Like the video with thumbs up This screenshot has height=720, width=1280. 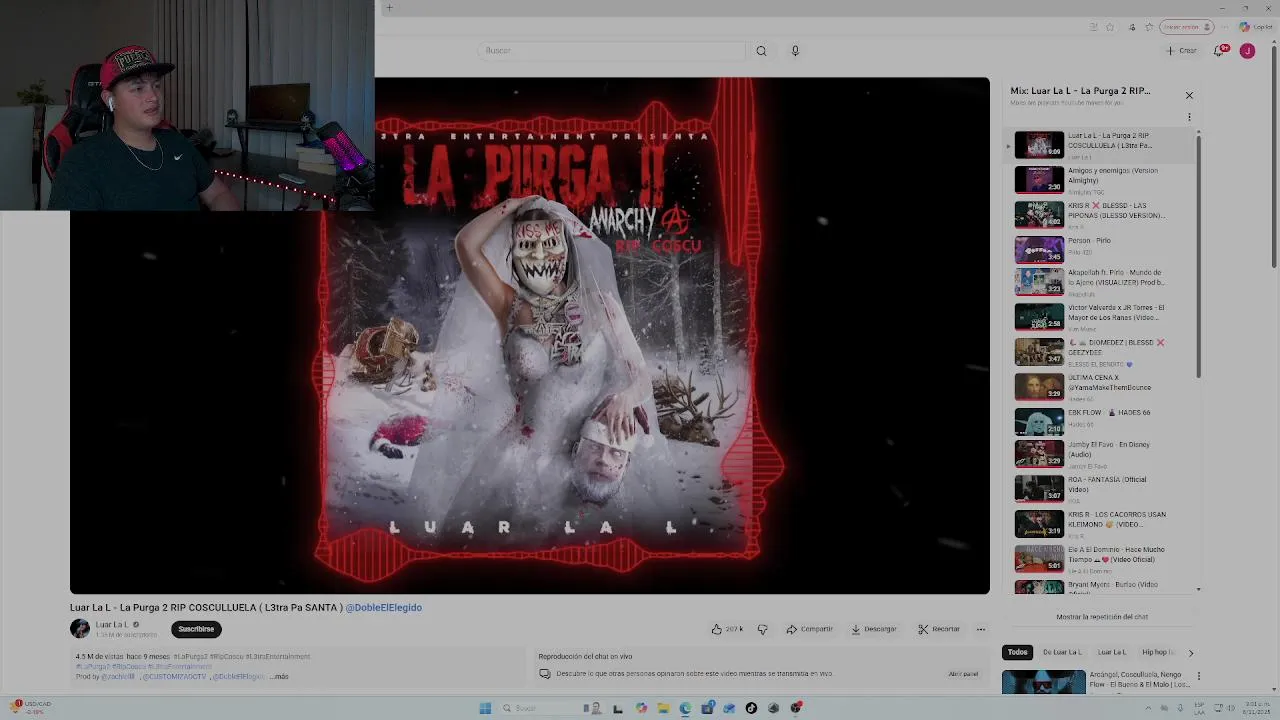pos(727,629)
